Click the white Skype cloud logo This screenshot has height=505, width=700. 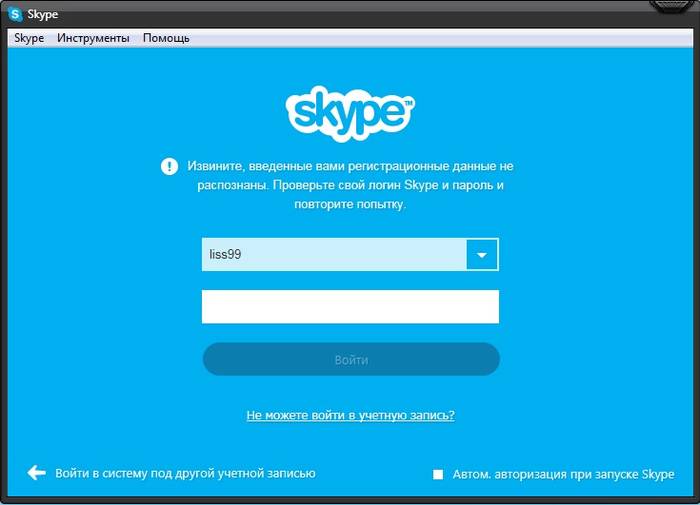pos(350,114)
